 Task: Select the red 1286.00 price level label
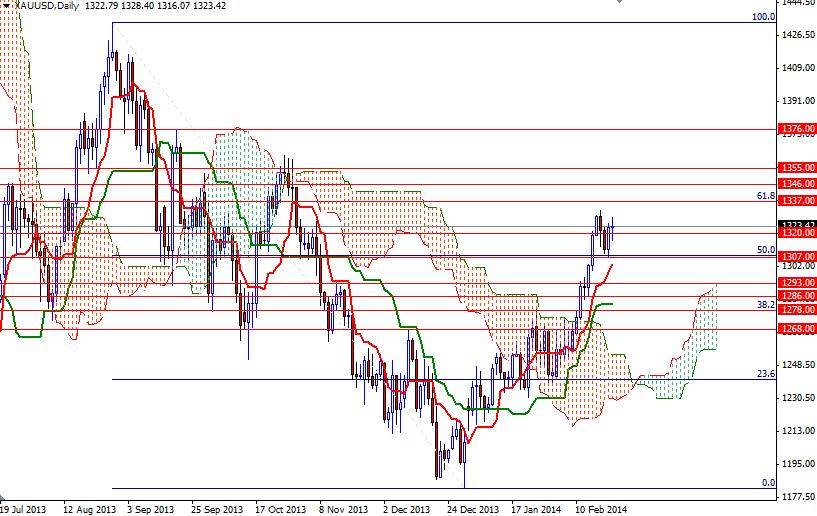click(797, 296)
